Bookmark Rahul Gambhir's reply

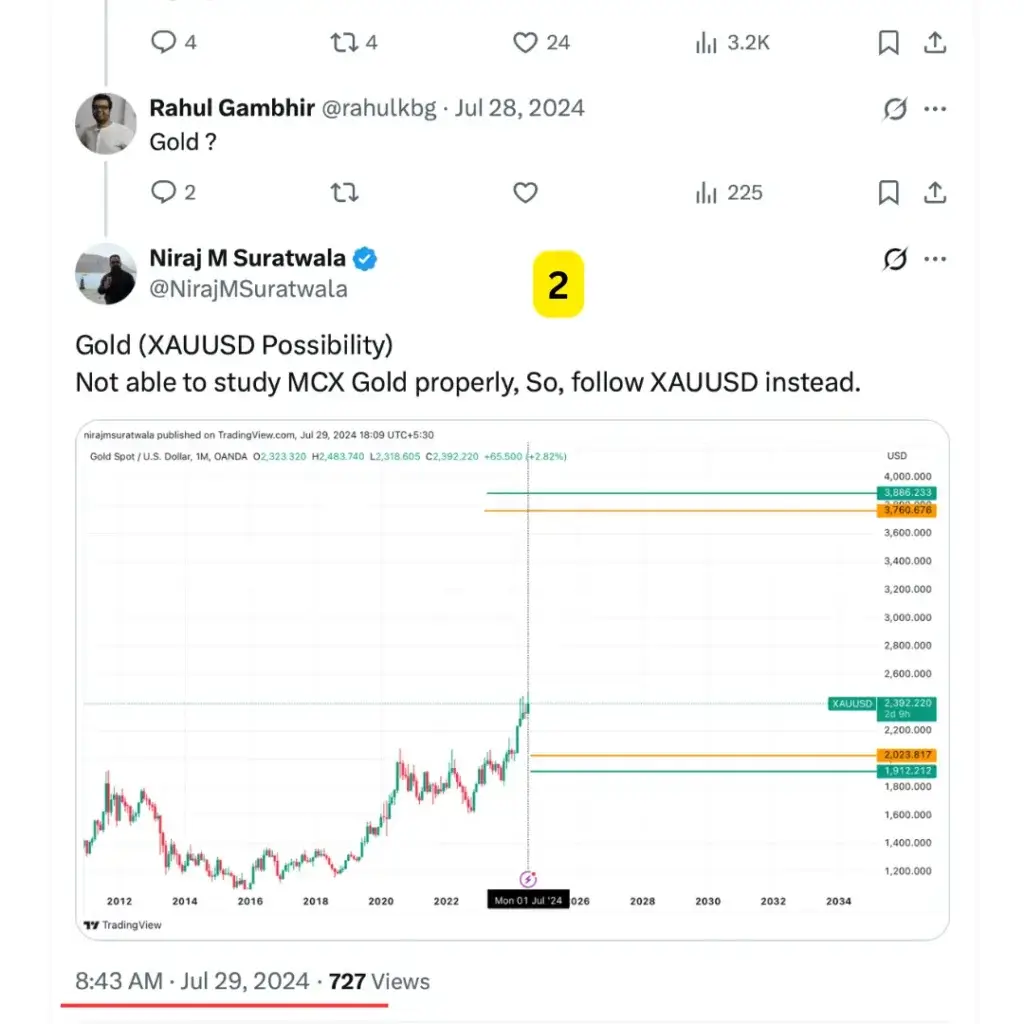(x=889, y=192)
